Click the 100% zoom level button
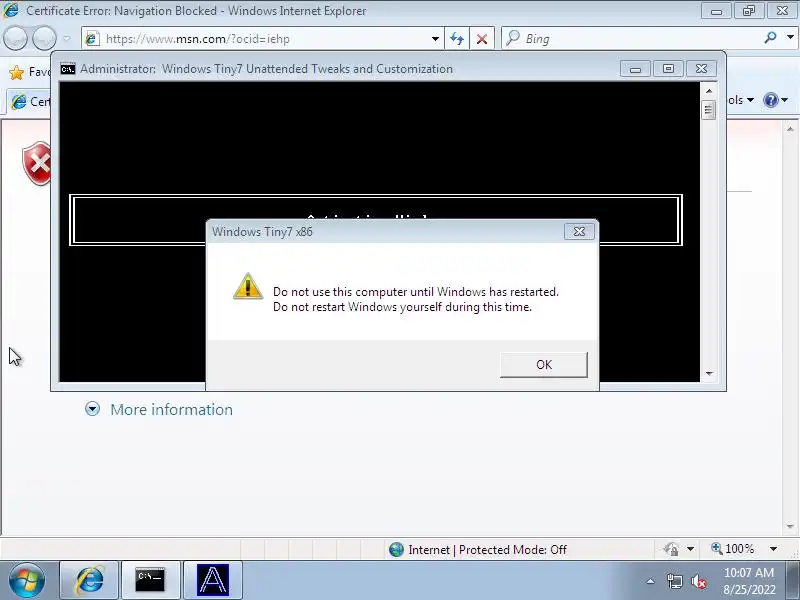Viewport: 800px width, 600px height. pos(733,549)
